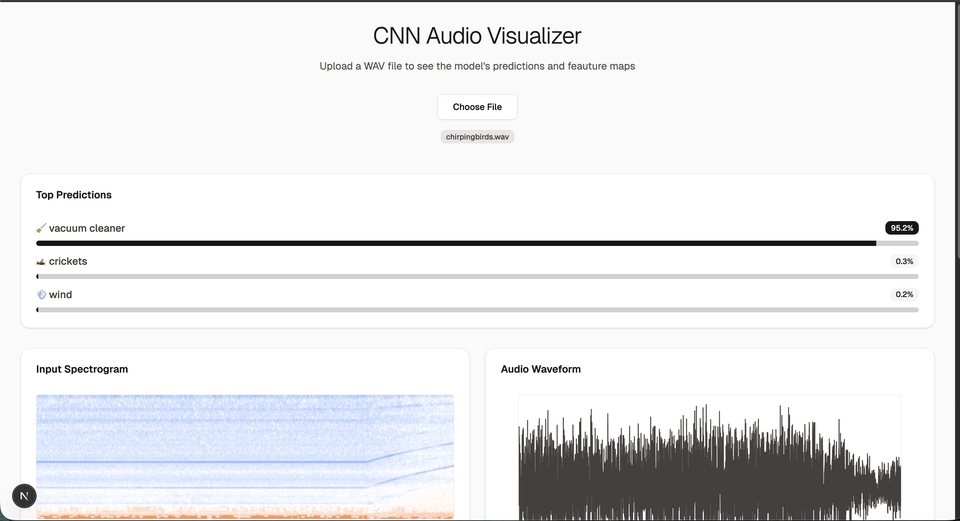This screenshot has width=960, height=521.
Task: Click the Choose File button
Action: tap(477, 107)
